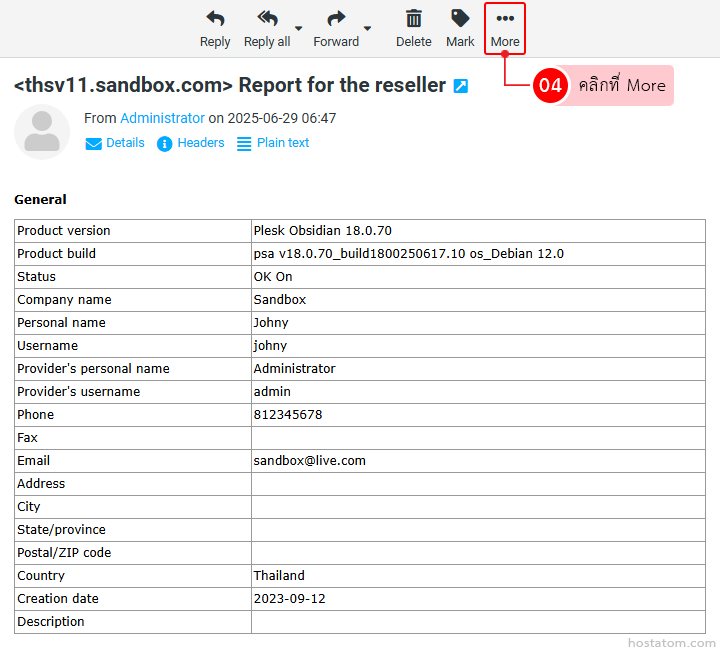Click the Mark tag icon
The width and height of the screenshot is (720, 651).
(460, 19)
